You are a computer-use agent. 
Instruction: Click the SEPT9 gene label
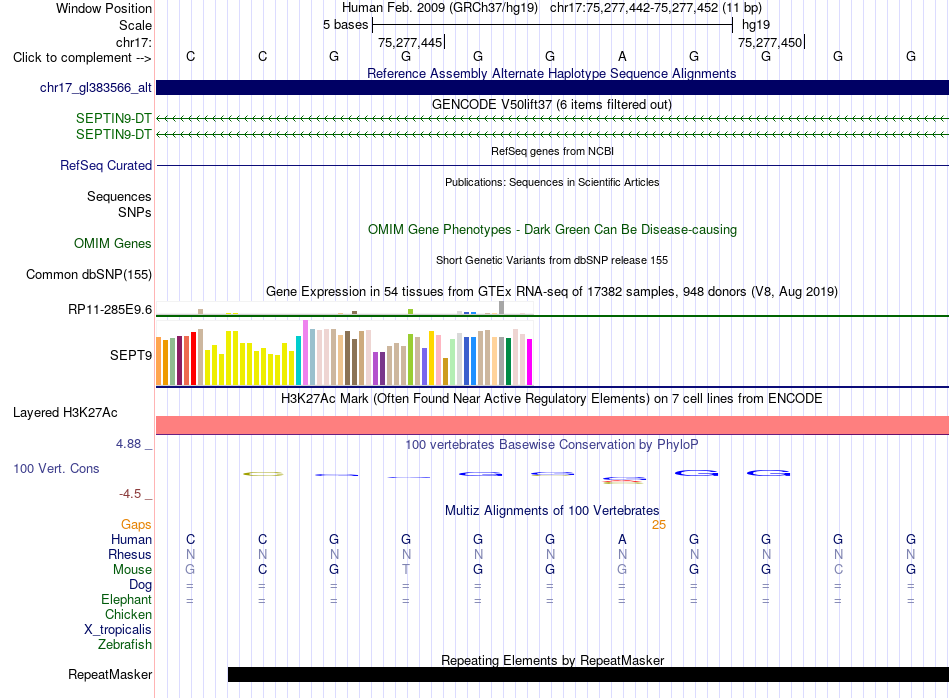click(130, 355)
